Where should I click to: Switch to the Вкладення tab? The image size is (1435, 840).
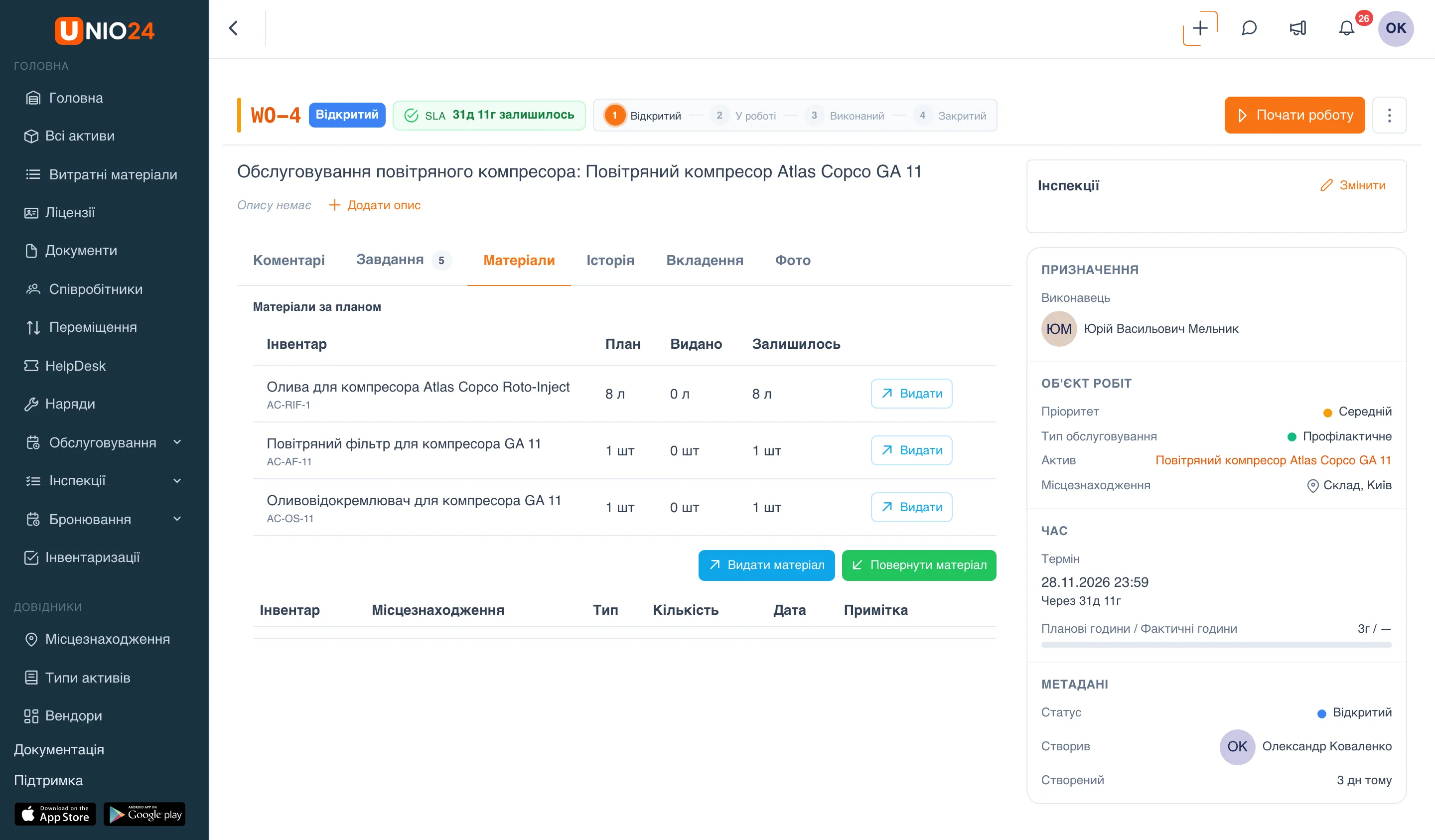705,260
